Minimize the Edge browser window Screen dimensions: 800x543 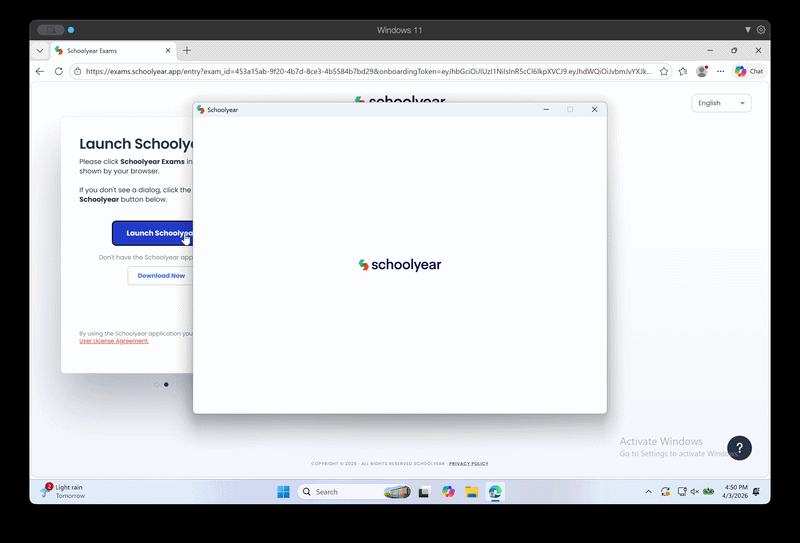pyautogui.click(x=710, y=51)
